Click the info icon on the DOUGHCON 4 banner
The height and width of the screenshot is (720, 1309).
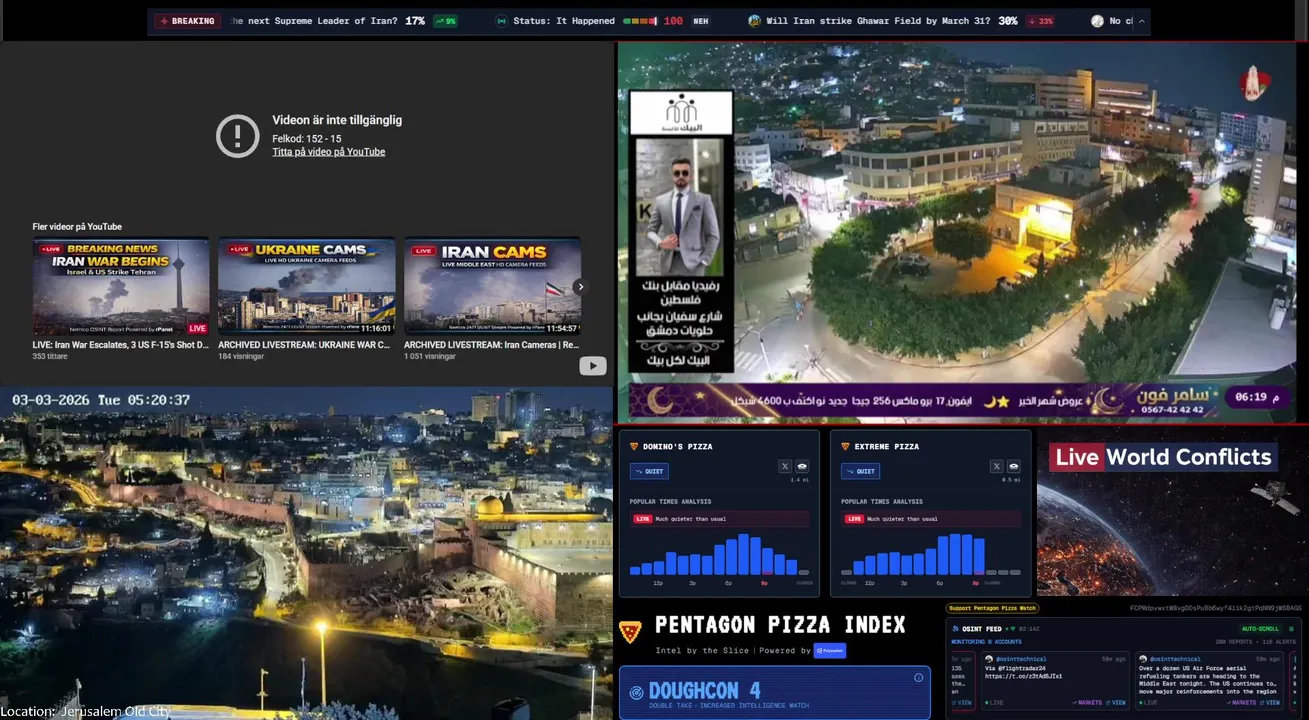pos(918,678)
